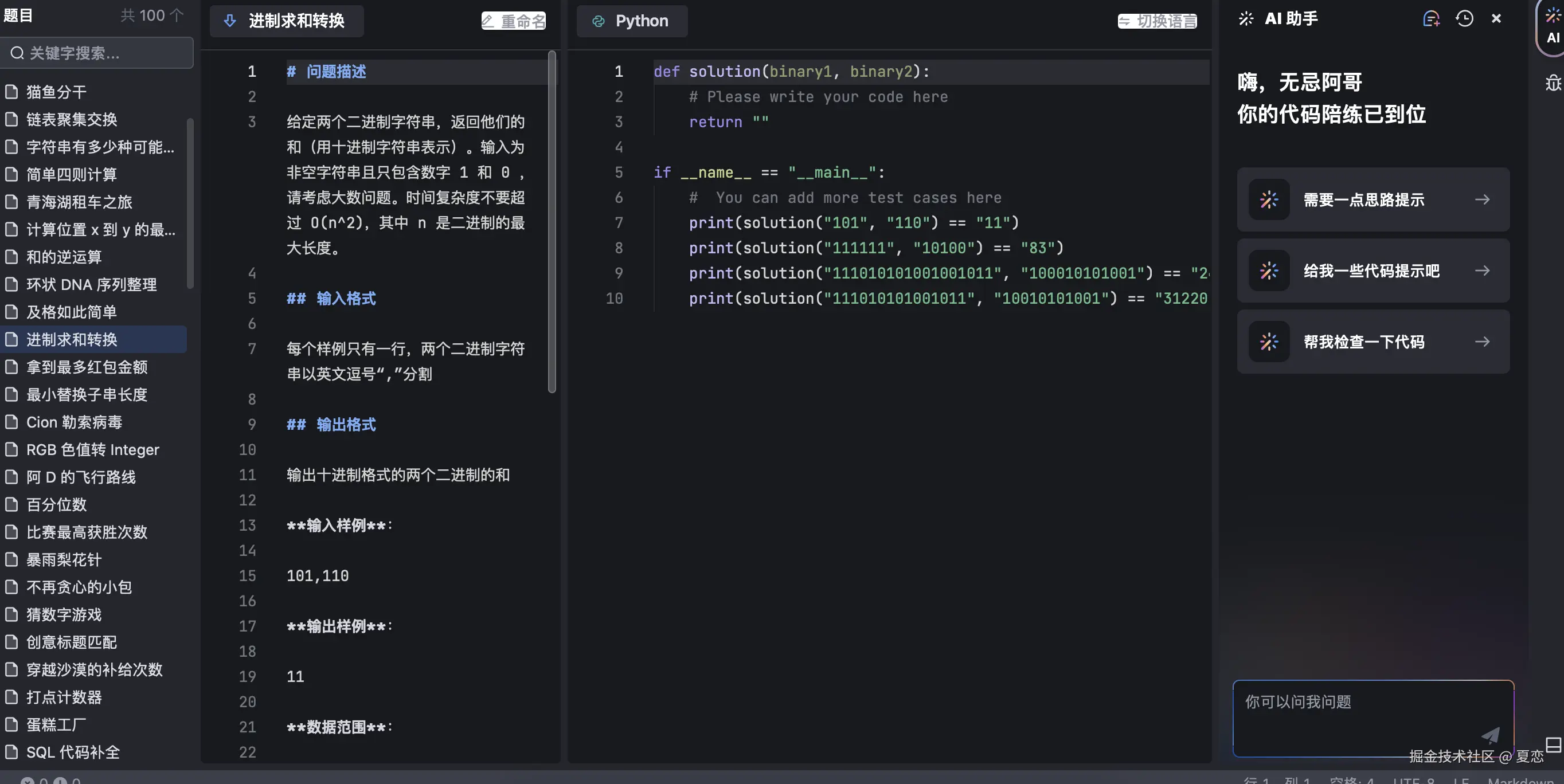Click the 关键字搜索 search field
This screenshot has width=1564, height=784.
coord(97,53)
